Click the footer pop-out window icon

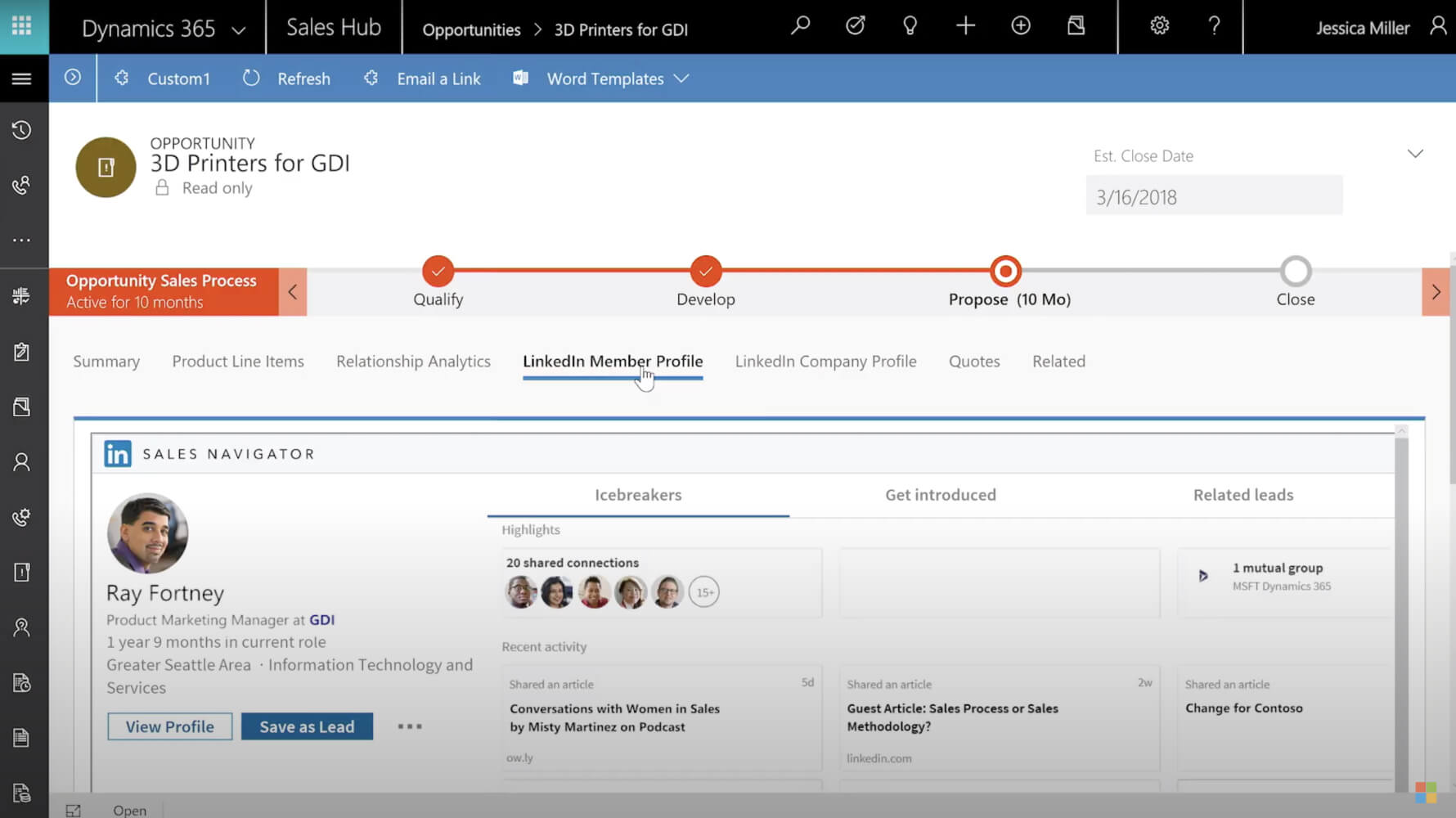point(74,810)
